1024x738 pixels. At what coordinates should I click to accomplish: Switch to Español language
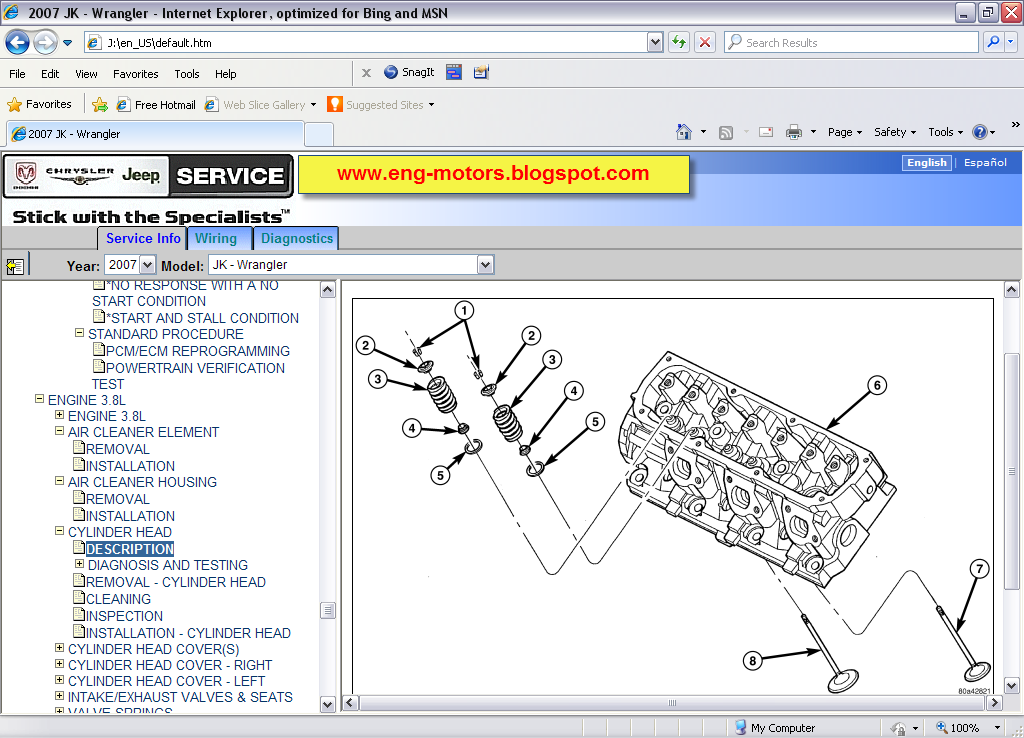(984, 162)
